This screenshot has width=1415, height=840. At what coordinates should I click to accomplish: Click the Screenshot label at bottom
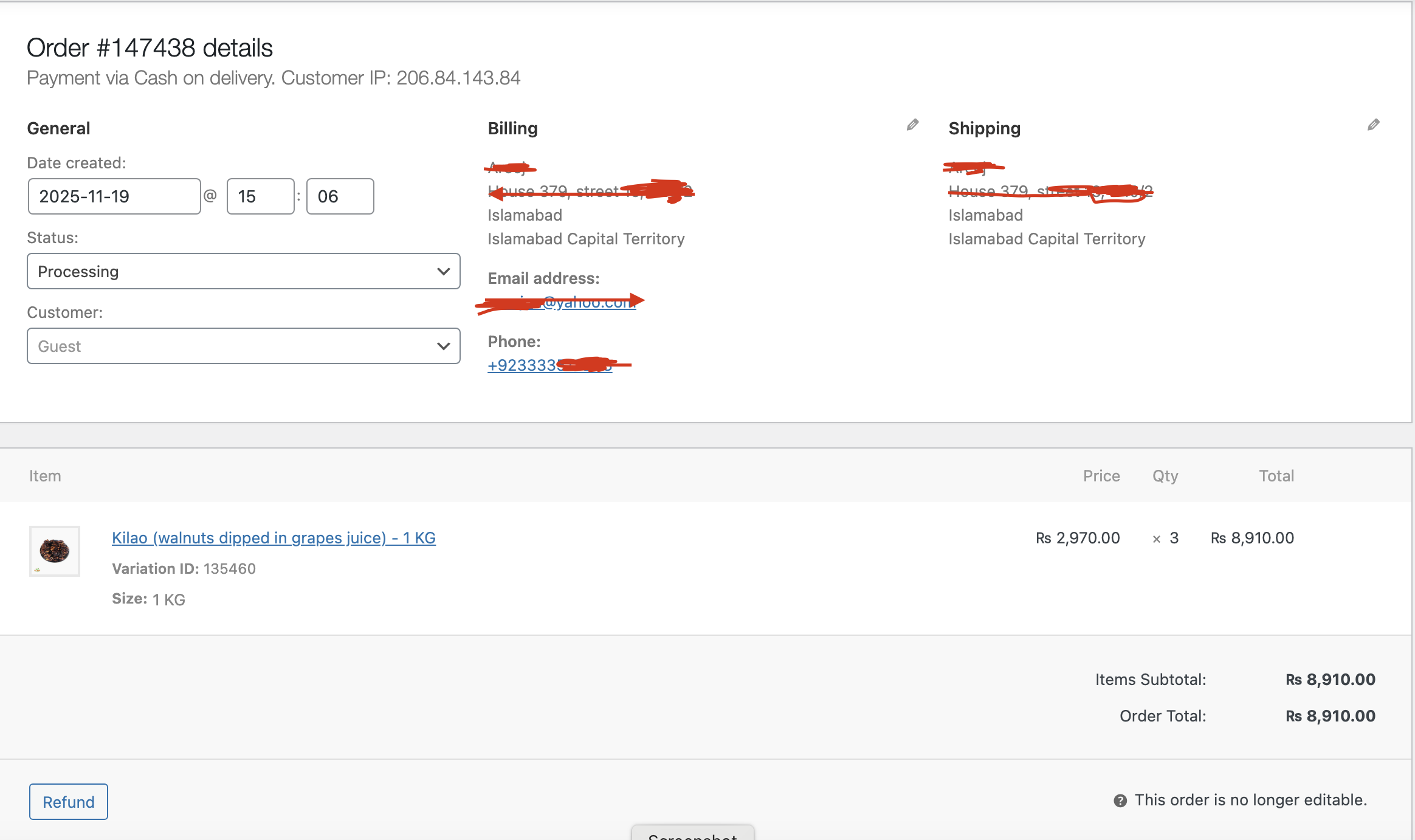[x=692, y=835]
